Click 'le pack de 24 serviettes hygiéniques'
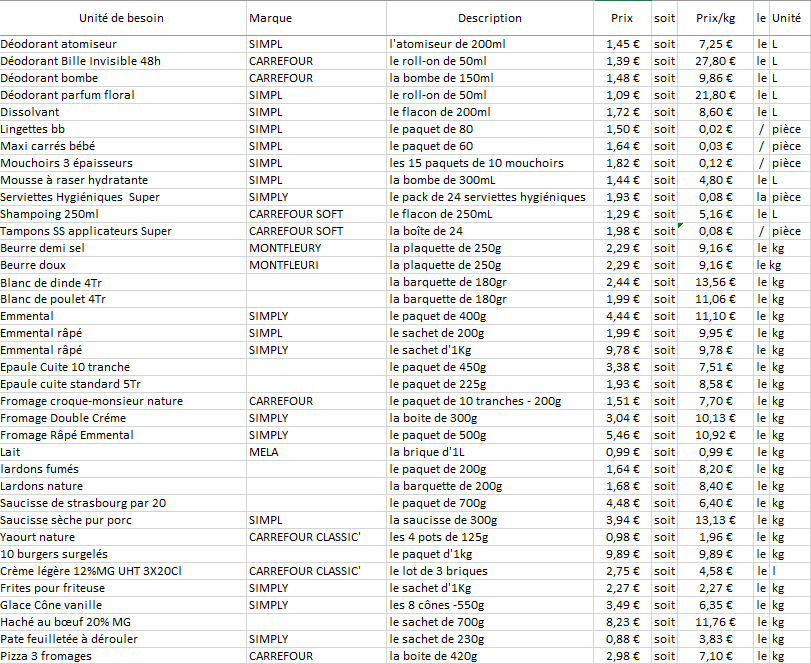This screenshot has height=664, width=811. coord(490,198)
